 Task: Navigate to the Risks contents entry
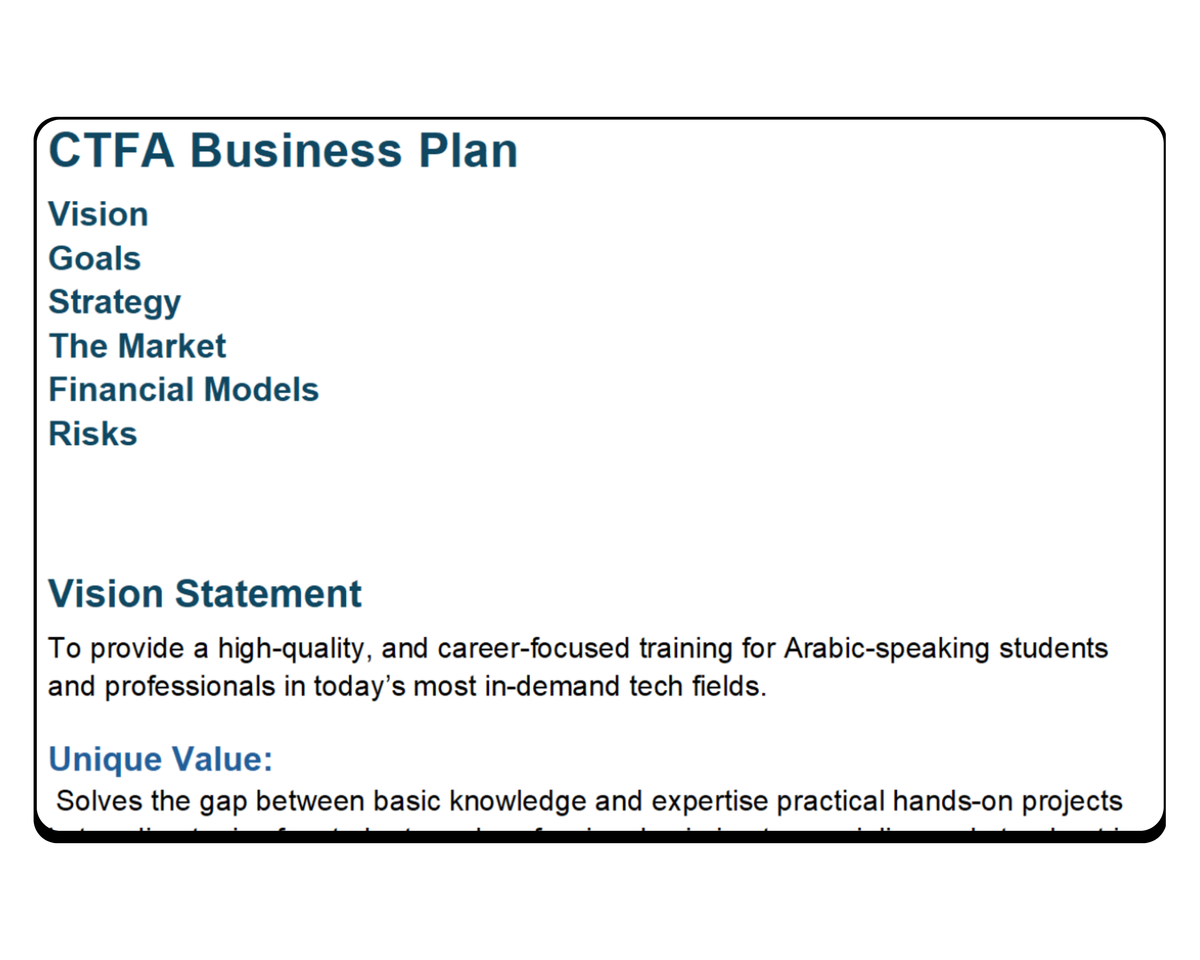(92, 434)
